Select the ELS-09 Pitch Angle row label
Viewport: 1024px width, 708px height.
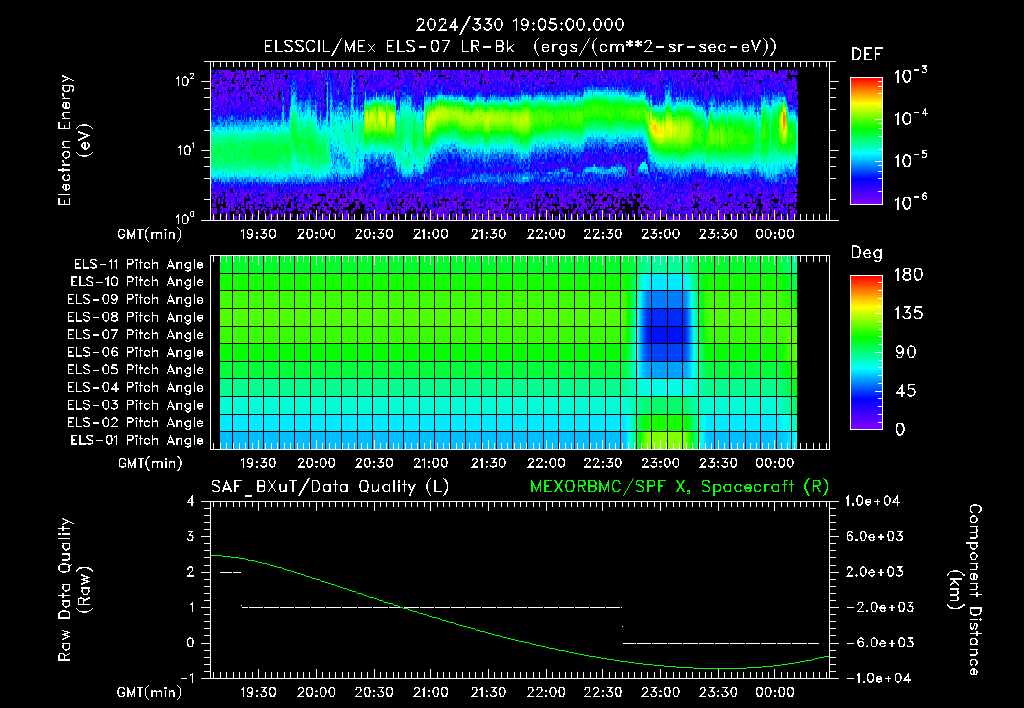(x=135, y=300)
